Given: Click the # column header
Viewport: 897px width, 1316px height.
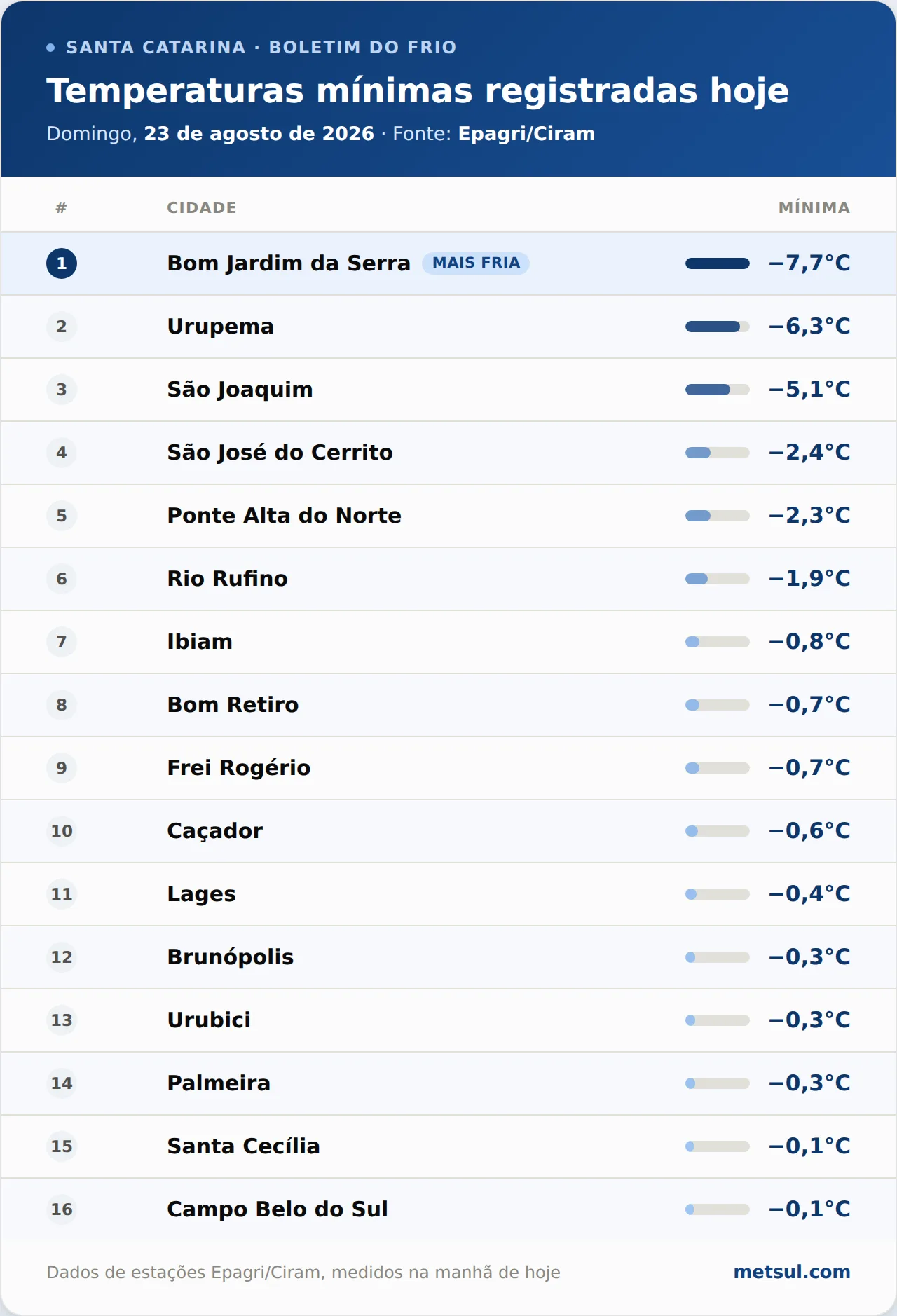Looking at the screenshot, I should pos(62,207).
